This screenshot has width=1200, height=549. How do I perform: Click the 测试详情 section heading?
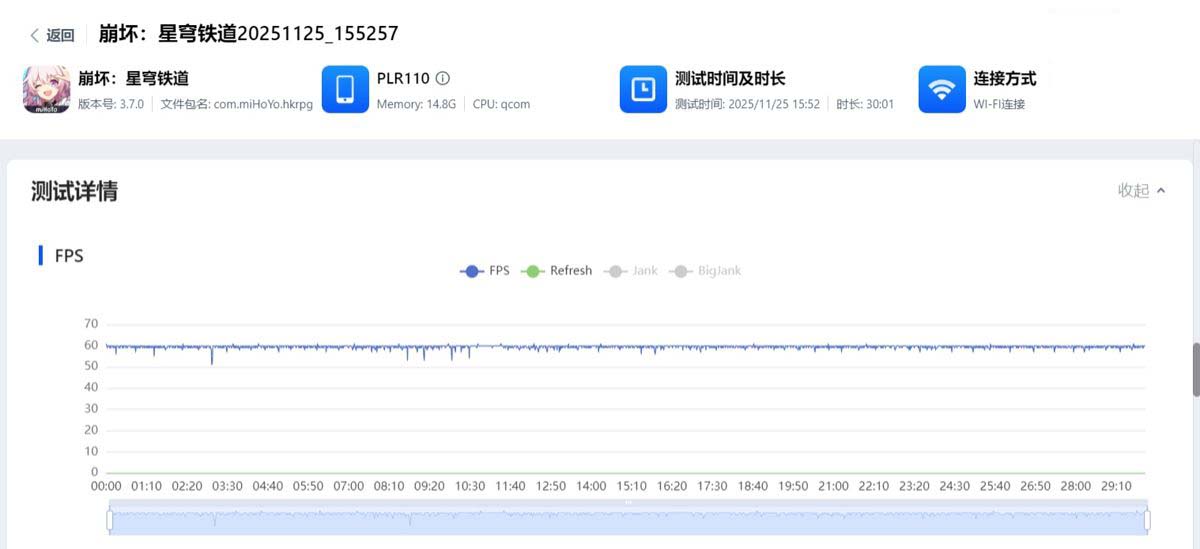tap(74, 191)
